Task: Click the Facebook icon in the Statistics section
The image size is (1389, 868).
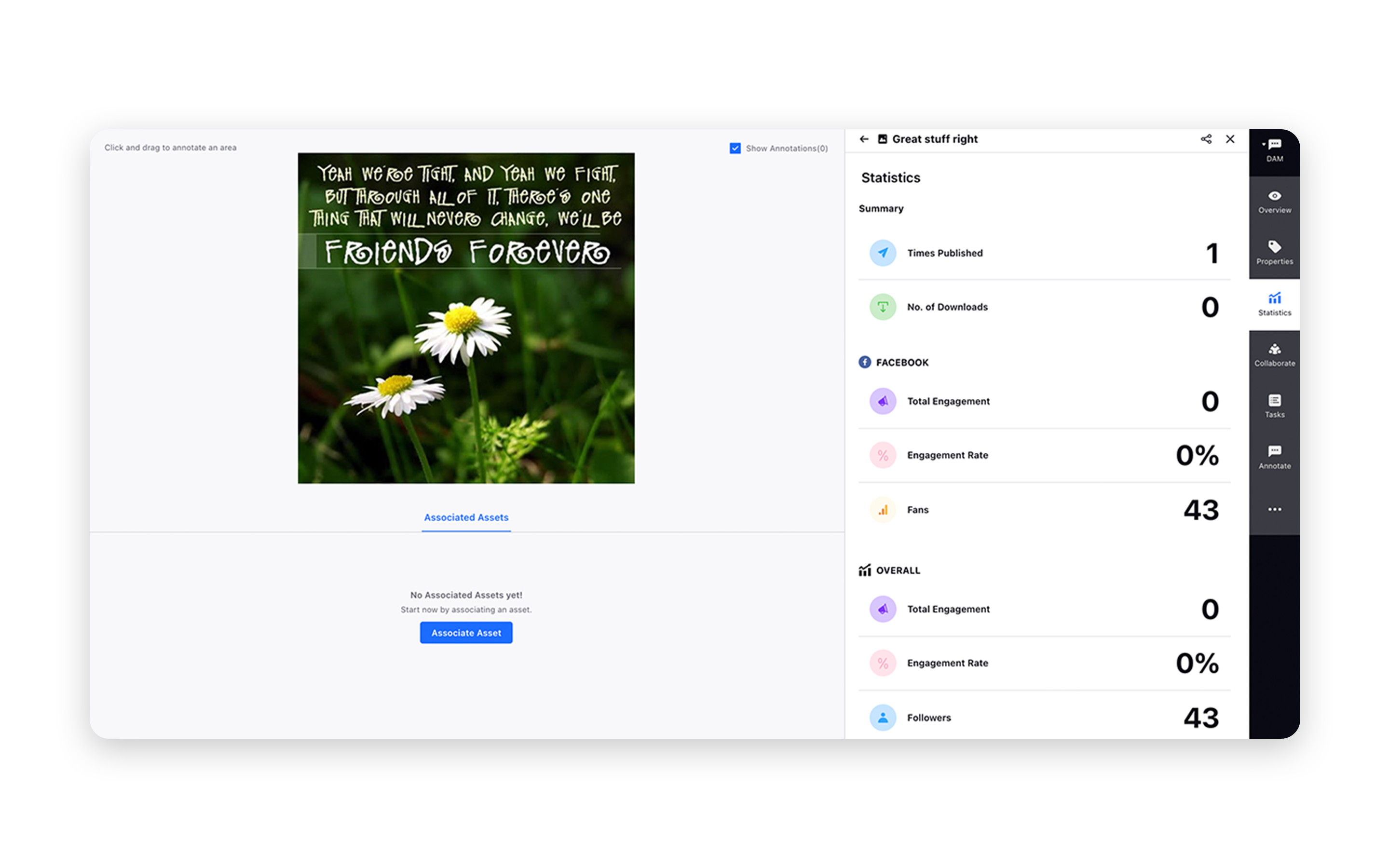Action: pos(864,362)
